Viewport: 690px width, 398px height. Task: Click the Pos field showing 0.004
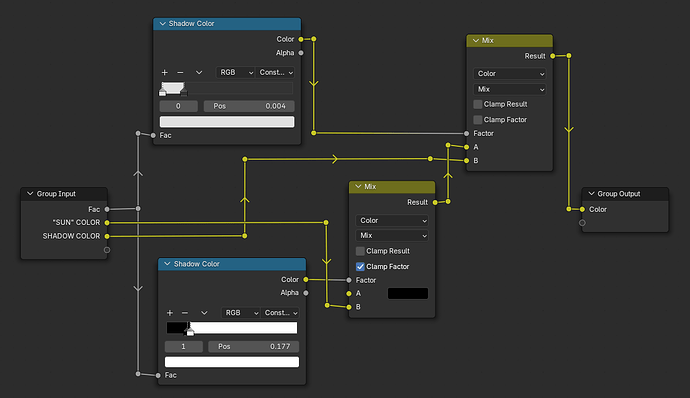pos(249,106)
